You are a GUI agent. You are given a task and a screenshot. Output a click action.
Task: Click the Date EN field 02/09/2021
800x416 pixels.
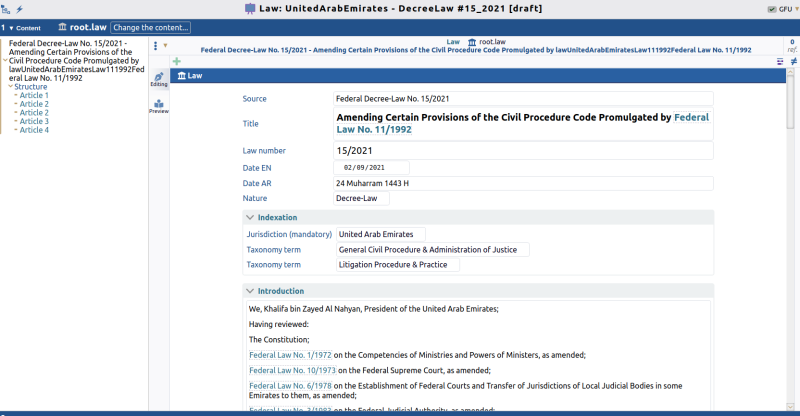click(x=371, y=167)
